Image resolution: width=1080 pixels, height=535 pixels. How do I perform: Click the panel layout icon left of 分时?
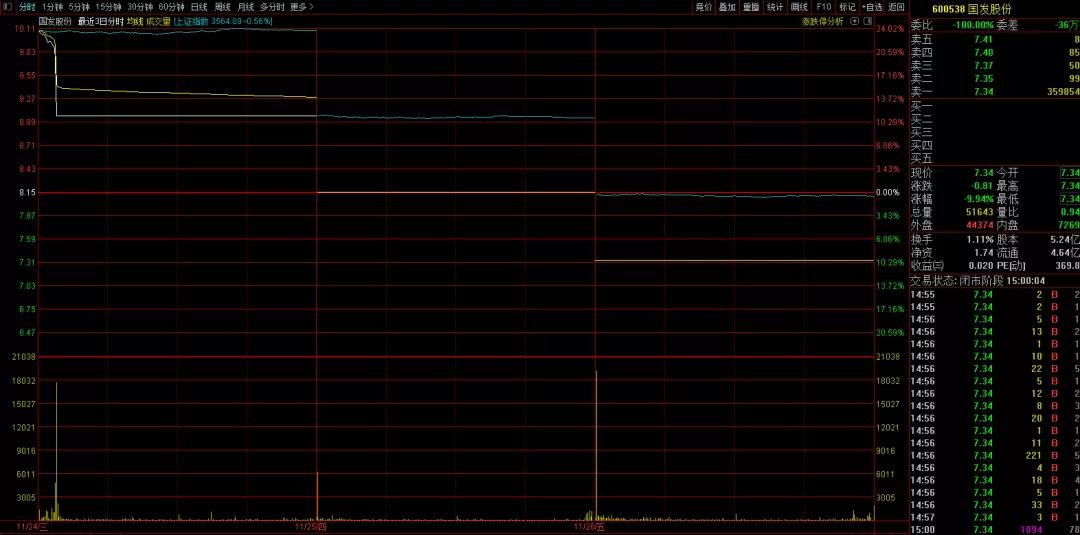click(8, 7)
